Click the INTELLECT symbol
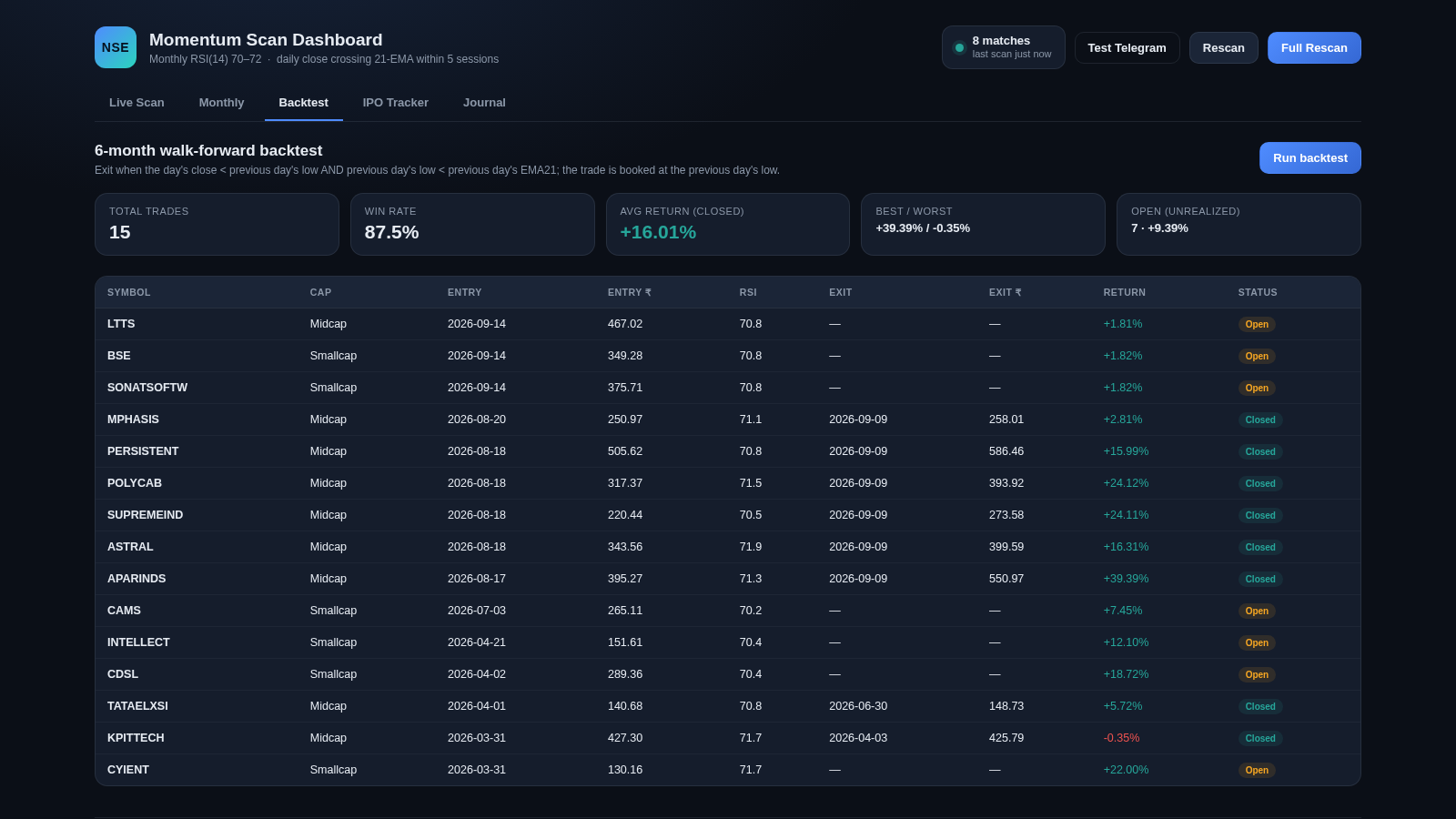Screen dimensions: 1456x819 [138, 642]
